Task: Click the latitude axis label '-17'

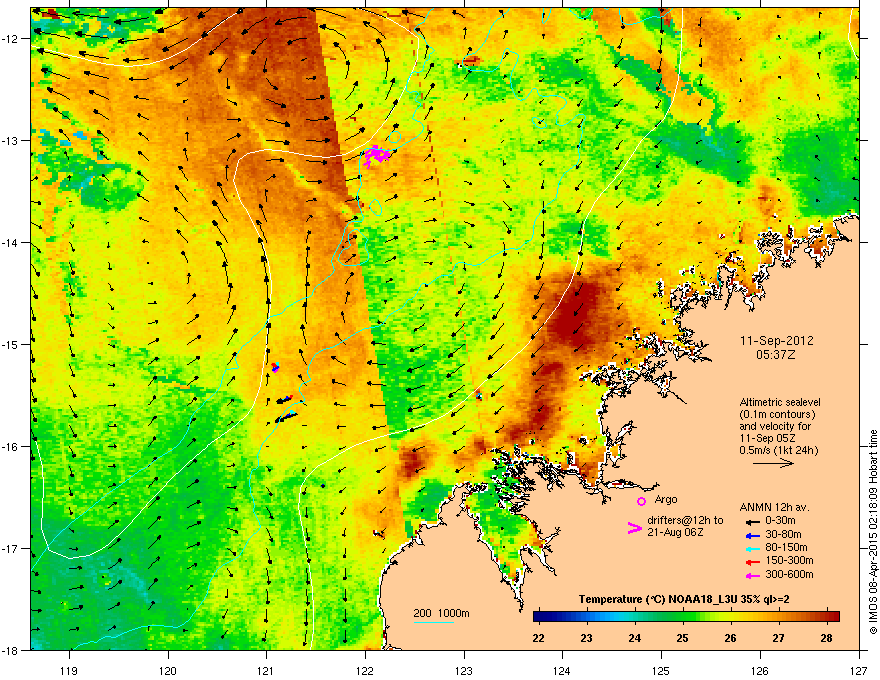Action: click(x=10, y=548)
